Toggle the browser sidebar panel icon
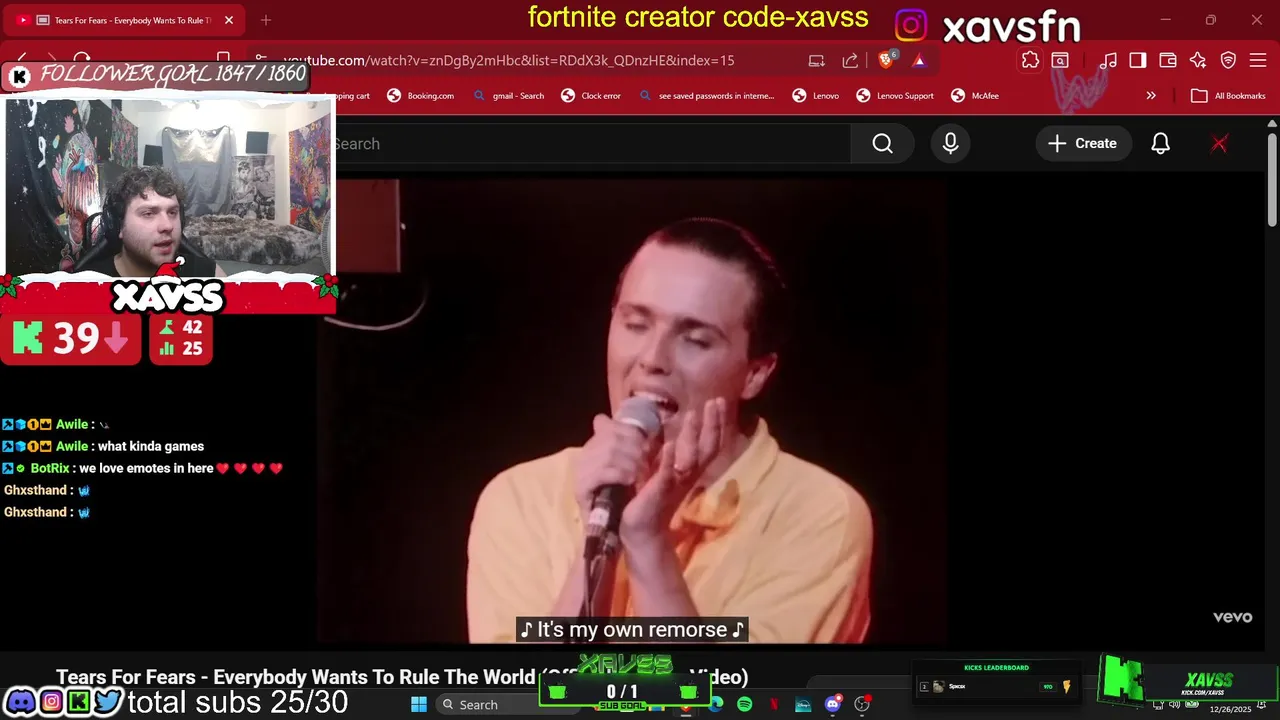The height and width of the screenshot is (720, 1280). pyautogui.click(x=1138, y=60)
